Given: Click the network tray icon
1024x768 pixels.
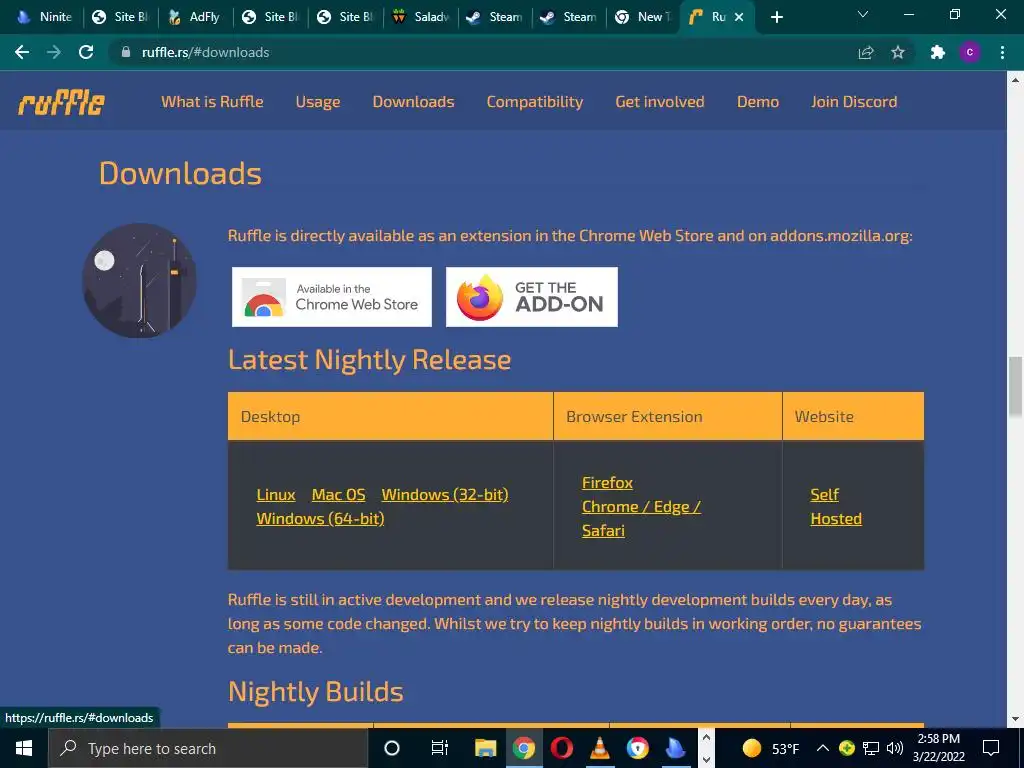Looking at the screenshot, I should (871, 748).
